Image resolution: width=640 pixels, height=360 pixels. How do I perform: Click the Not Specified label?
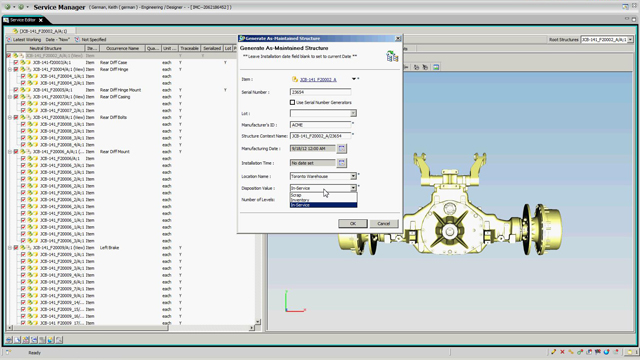(x=94, y=40)
